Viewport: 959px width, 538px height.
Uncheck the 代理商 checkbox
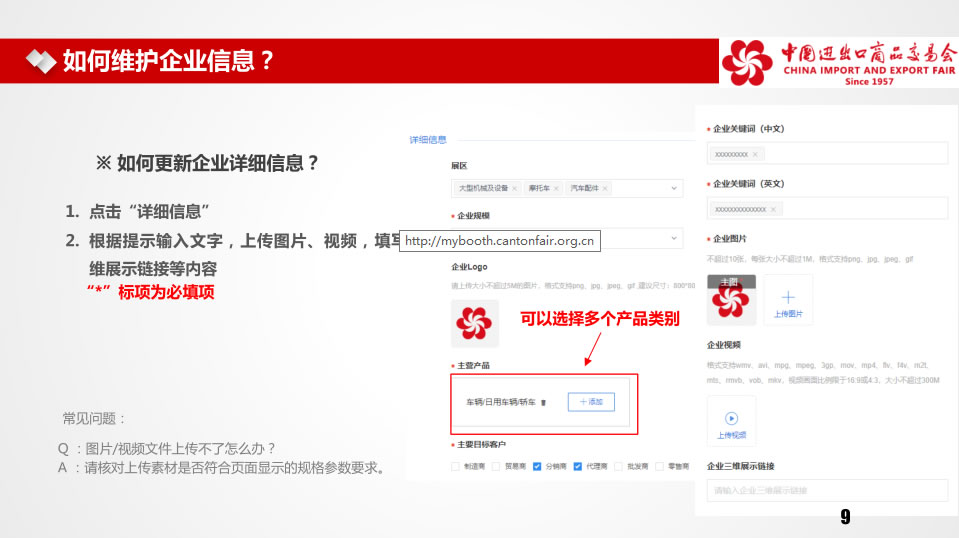[x=577, y=466]
